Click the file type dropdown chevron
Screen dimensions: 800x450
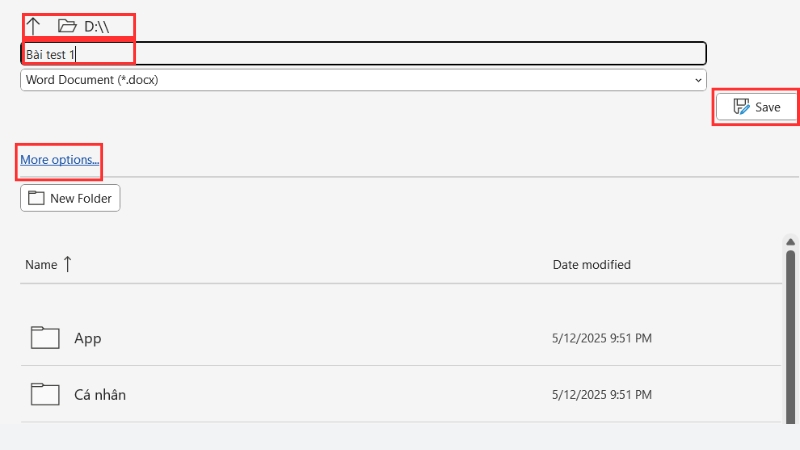697,79
